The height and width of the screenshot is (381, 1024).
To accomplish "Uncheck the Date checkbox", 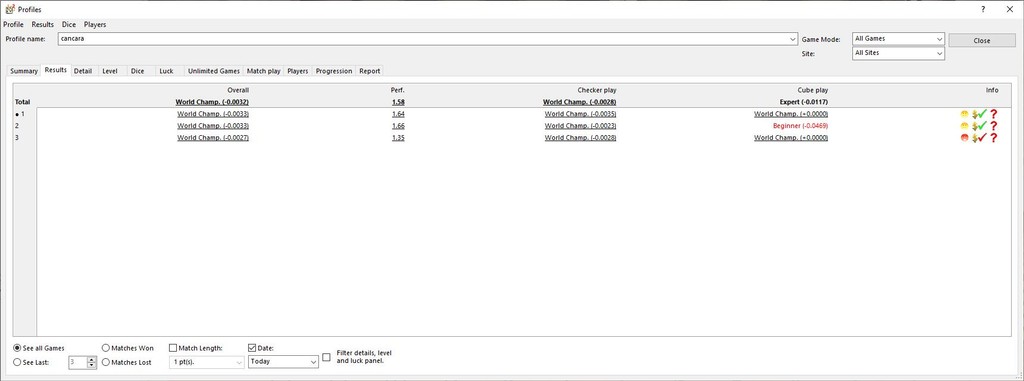I will [253, 348].
